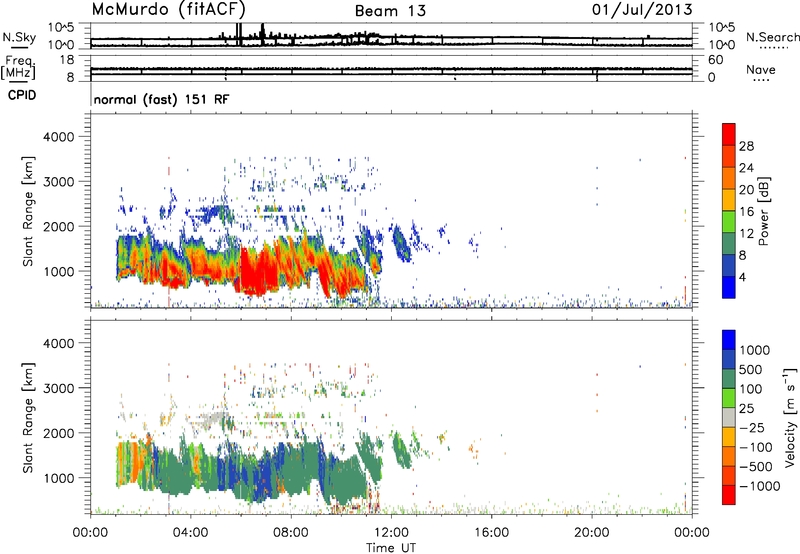Screen dimensions: 800x554
Task: Click the Slant Range [km] label of velocity panel
Action: click(x=28, y=417)
